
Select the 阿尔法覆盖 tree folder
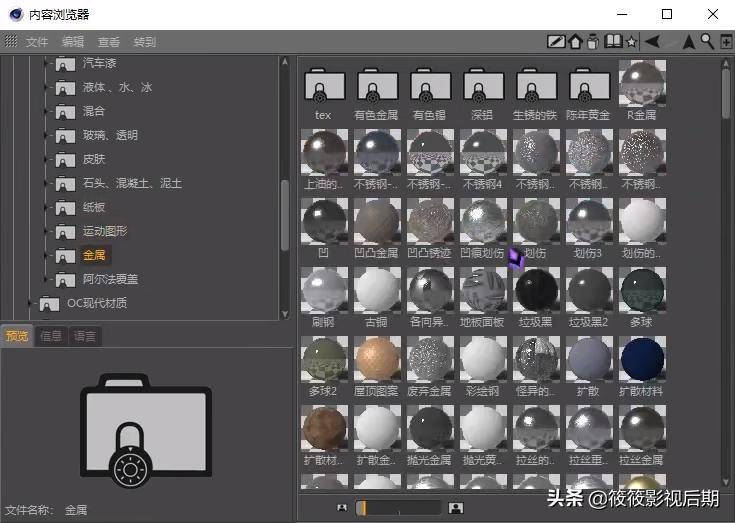point(110,279)
